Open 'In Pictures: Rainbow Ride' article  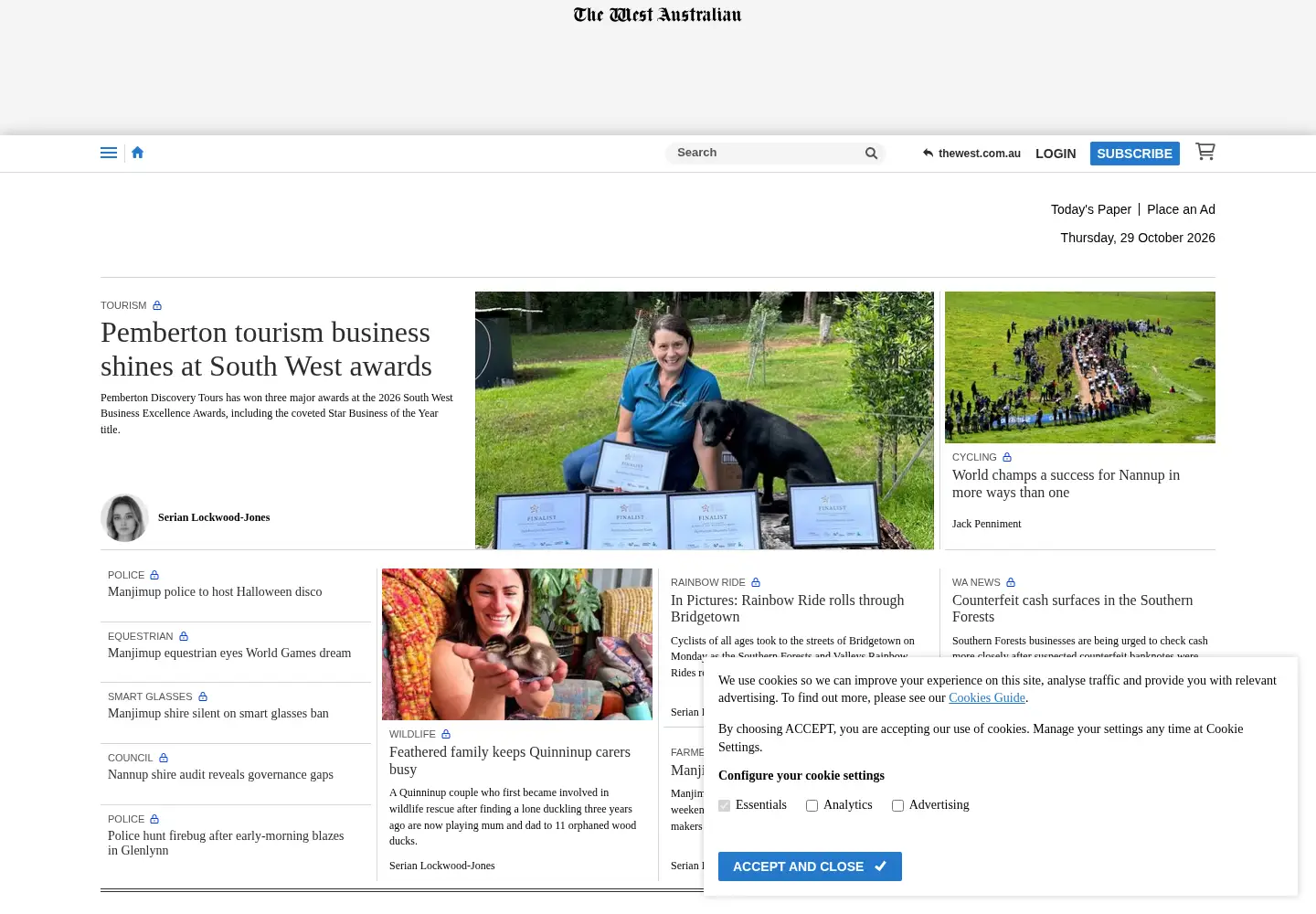788,609
